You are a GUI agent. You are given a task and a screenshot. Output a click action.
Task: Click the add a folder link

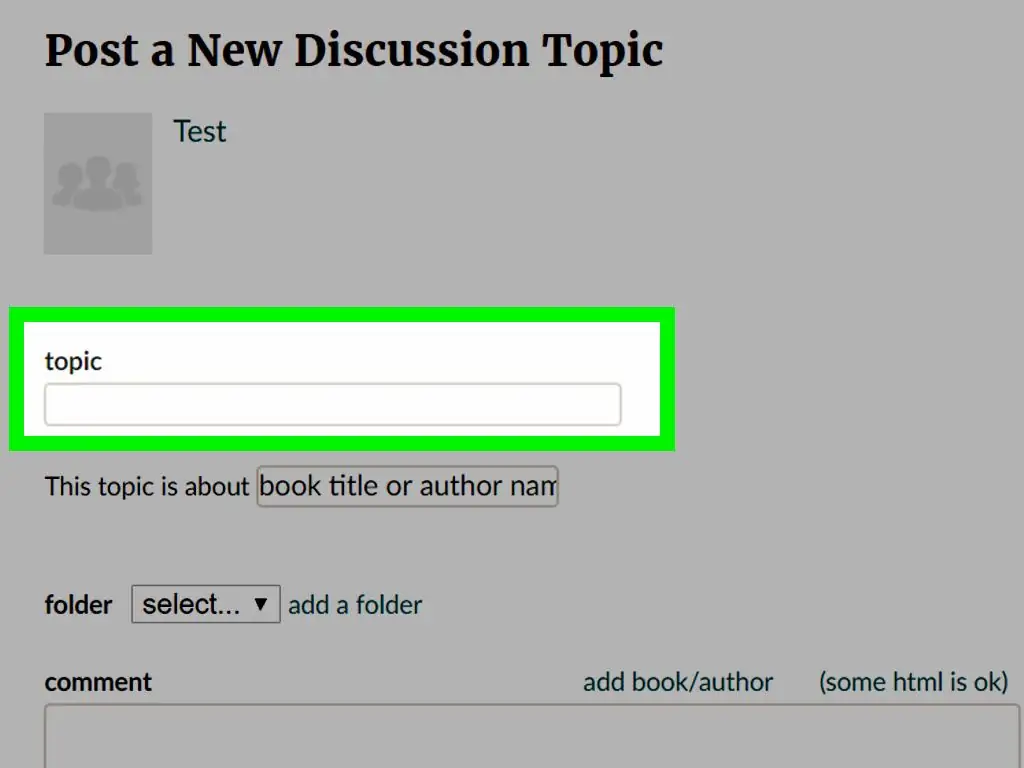coord(355,605)
